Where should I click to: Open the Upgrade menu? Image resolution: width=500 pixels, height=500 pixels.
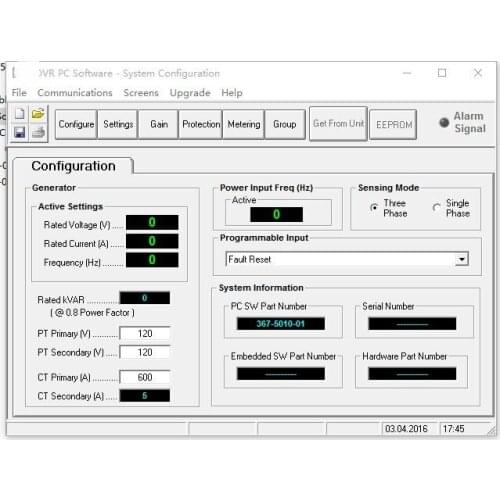click(x=190, y=93)
